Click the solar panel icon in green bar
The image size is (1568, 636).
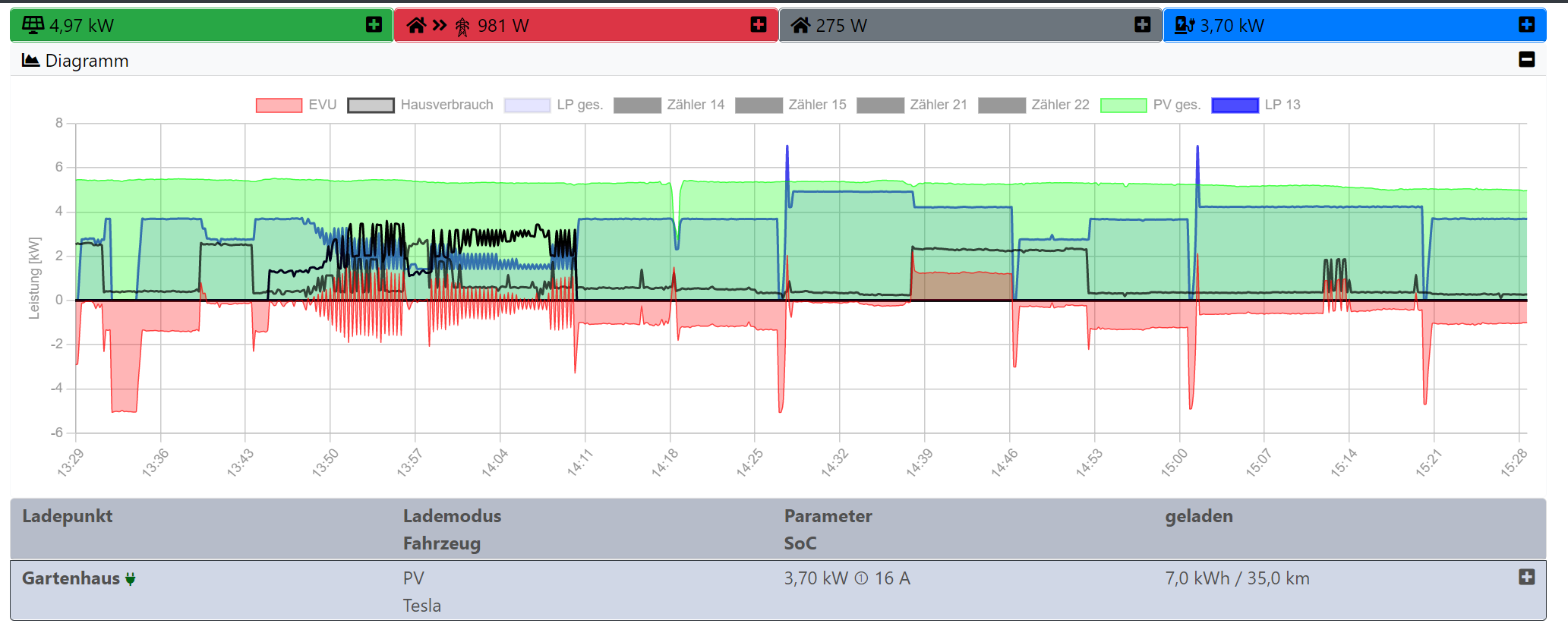coord(33,25)
